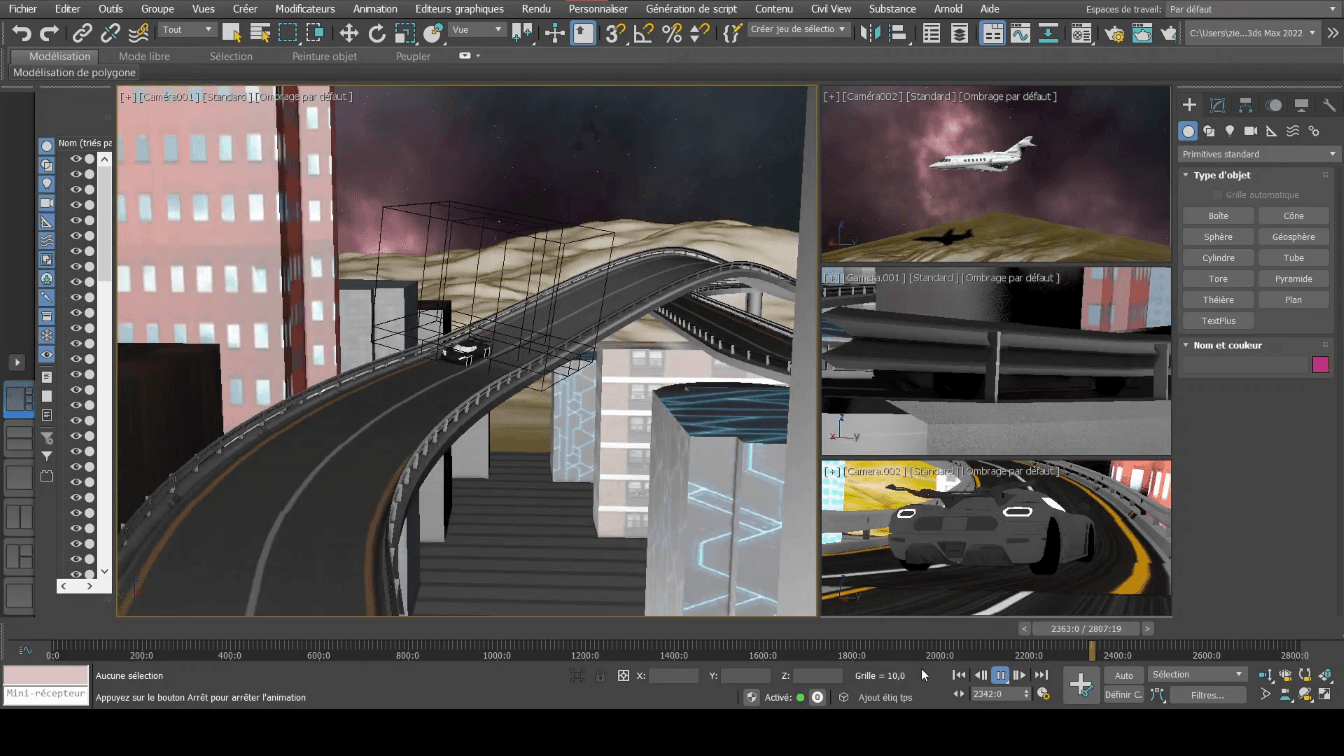Viewport: 1344px width, 756px height.
Task: Open the Cameras category in the Create panel
Action: tap(1250, 131)
